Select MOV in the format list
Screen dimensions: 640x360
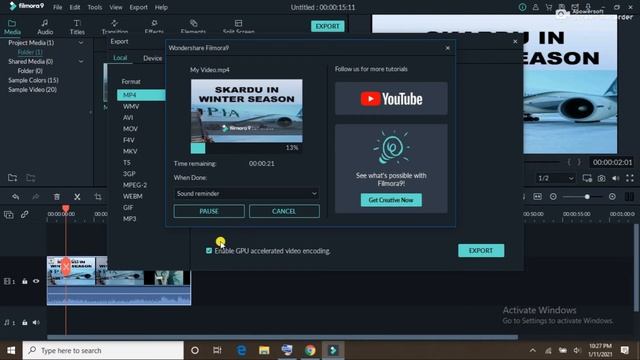pyautogui.click(x=130, y=129)
